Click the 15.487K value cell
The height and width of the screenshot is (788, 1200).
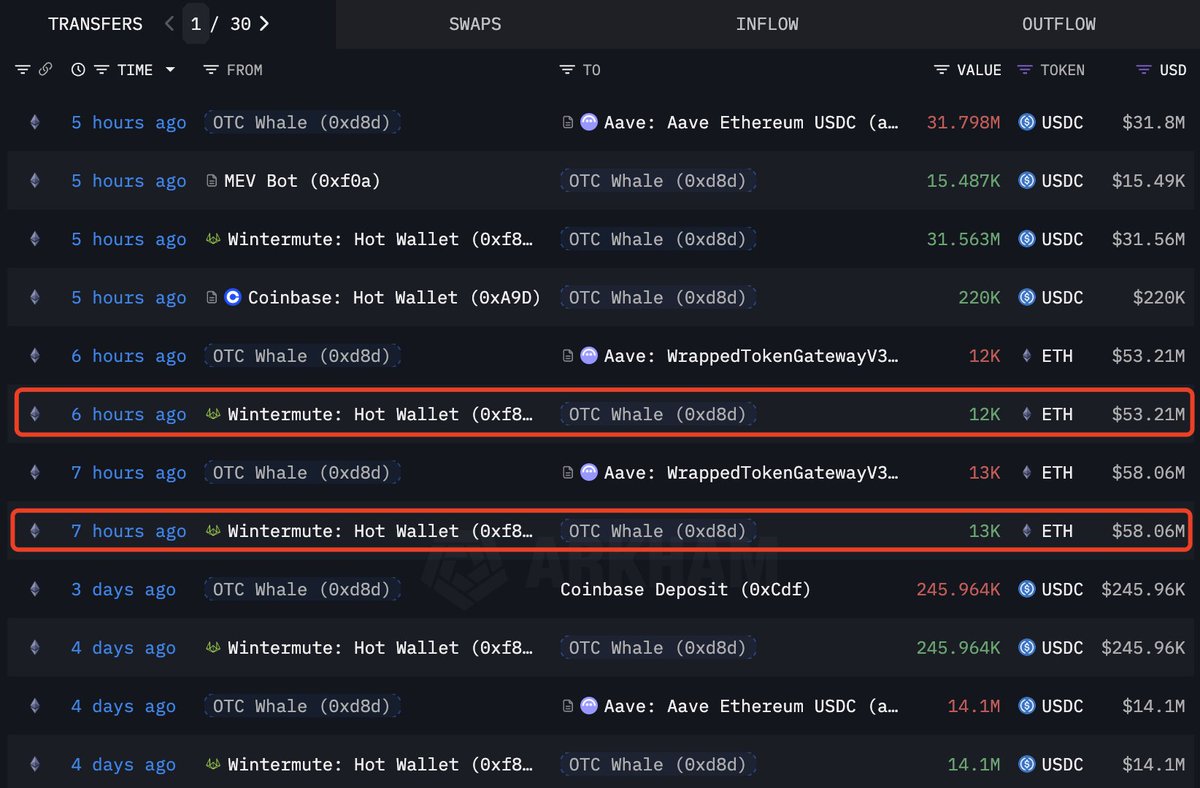tap(963, 181)
